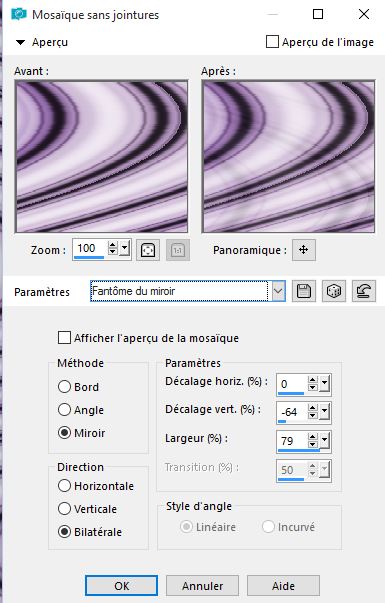
Task: Click the Mosaïque sans jointures title bar app icon
Action: 19,15
